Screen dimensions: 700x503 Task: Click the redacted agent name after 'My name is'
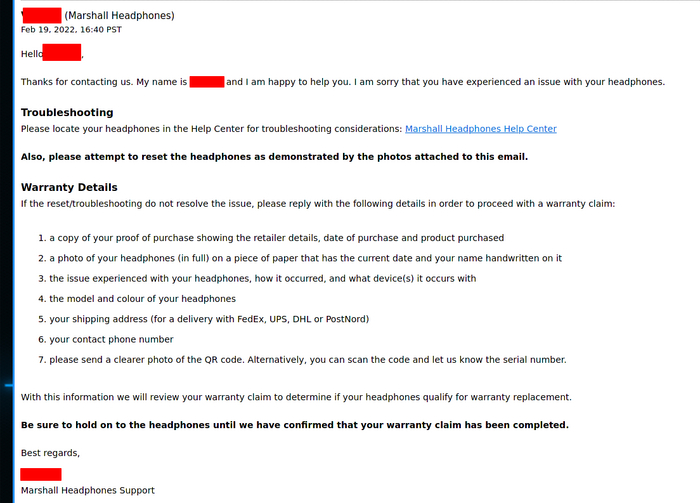pos(206,82)
